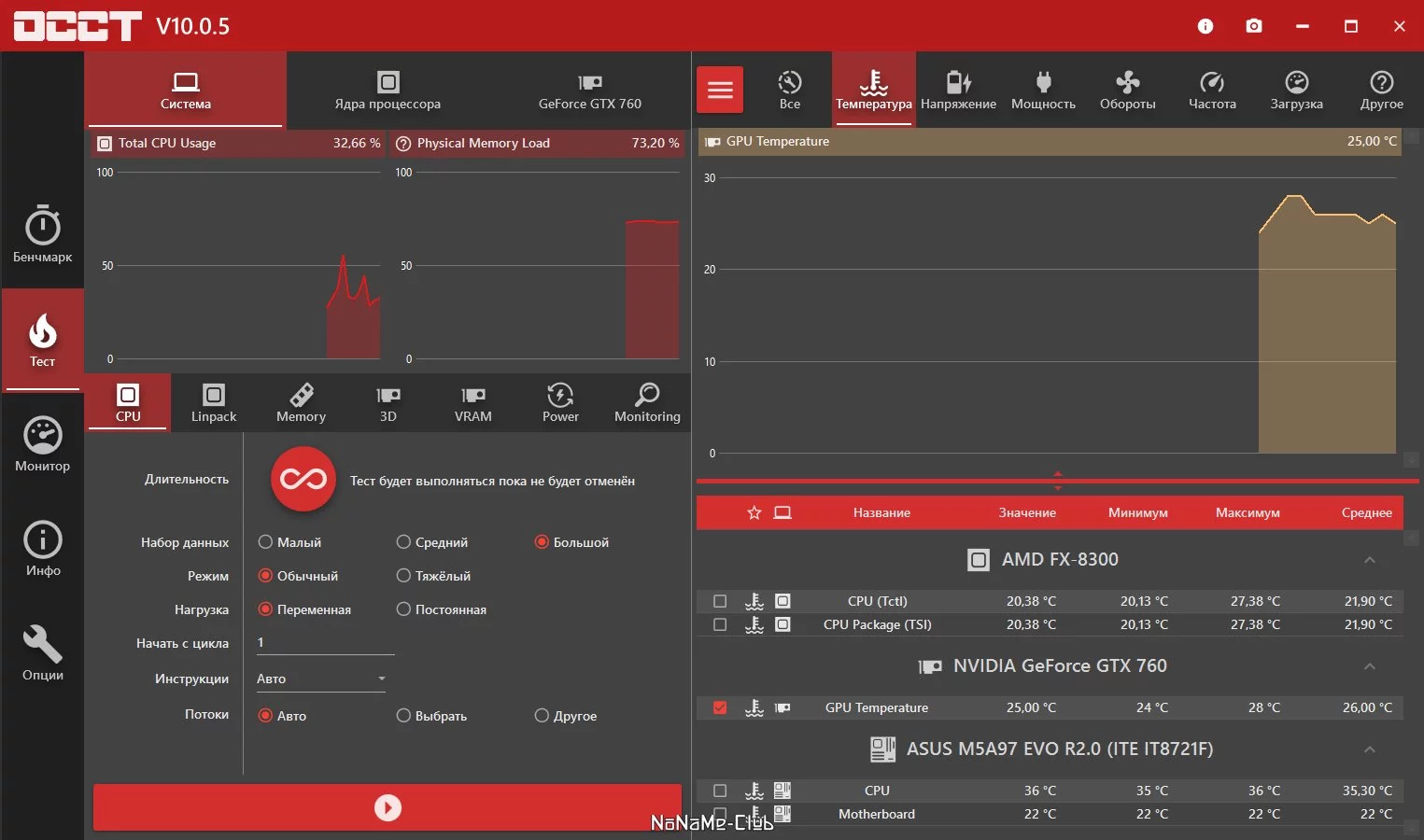Select the Загрузка load icon
Viewport: 1424px width, 840px height.
point(1296,90)
